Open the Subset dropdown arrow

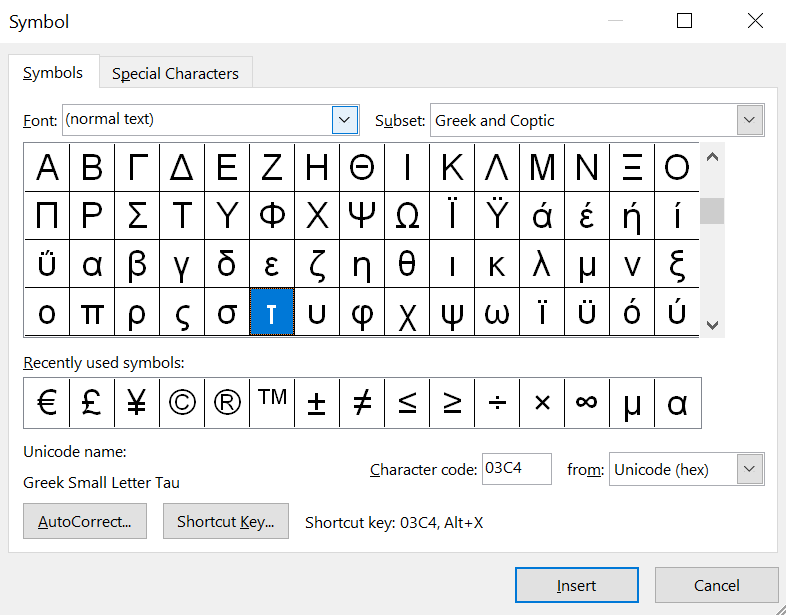pyautogui.click(x=749, y=120)
